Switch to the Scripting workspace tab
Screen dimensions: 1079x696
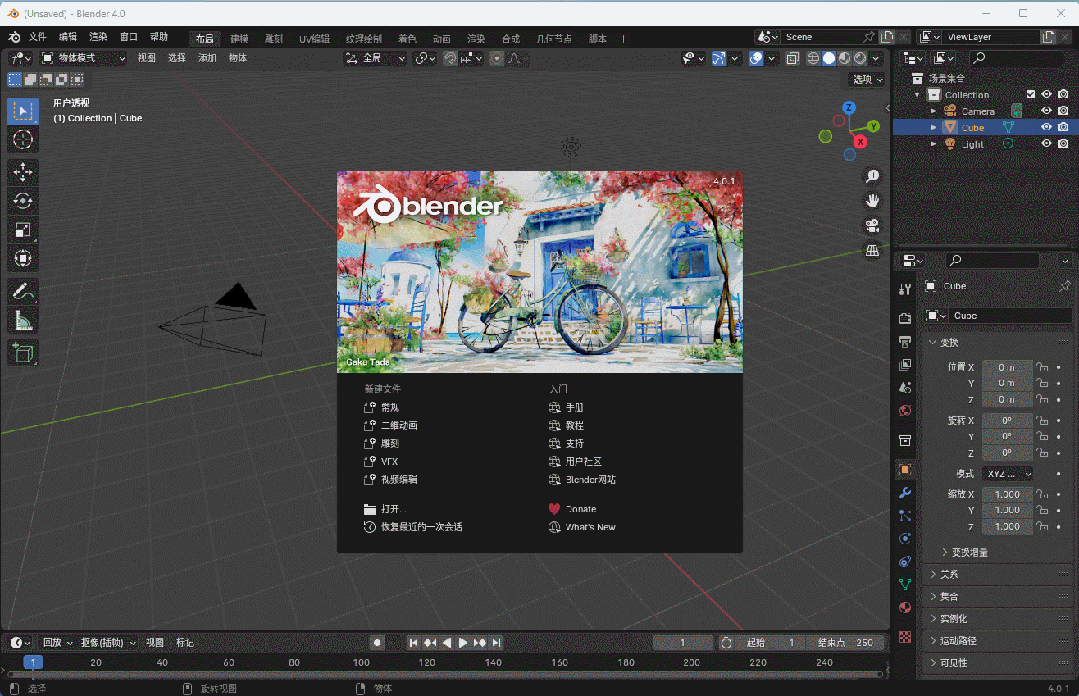598,39
